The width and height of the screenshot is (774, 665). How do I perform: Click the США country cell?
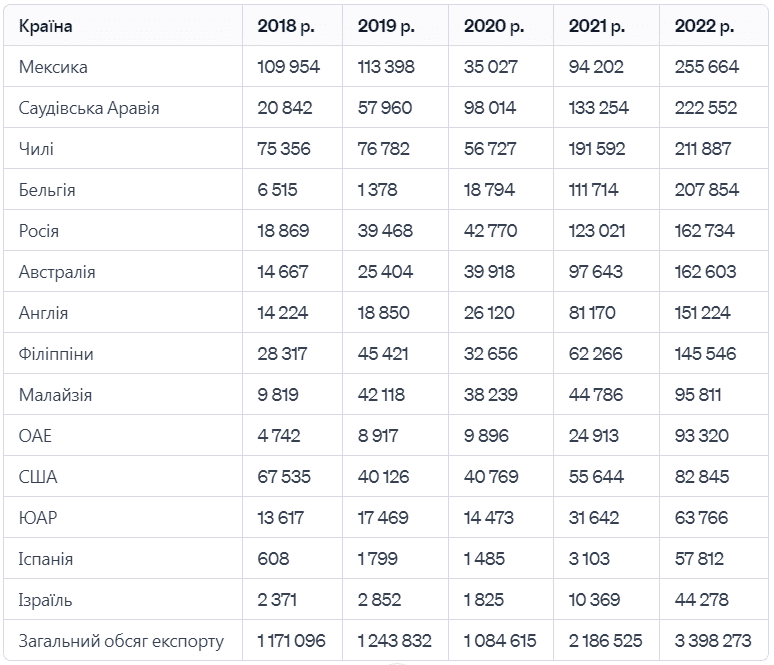pyautogui.click(x=38, y=477)
